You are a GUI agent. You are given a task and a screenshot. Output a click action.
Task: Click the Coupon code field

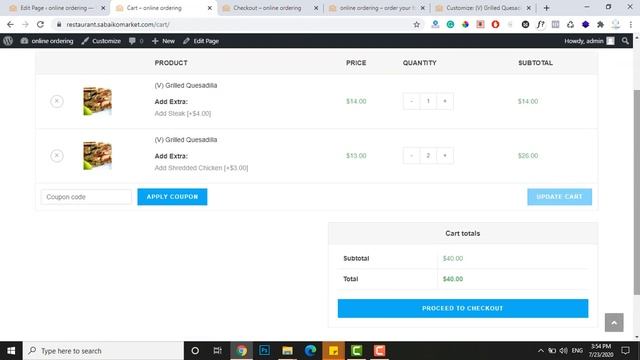point(86,197)
